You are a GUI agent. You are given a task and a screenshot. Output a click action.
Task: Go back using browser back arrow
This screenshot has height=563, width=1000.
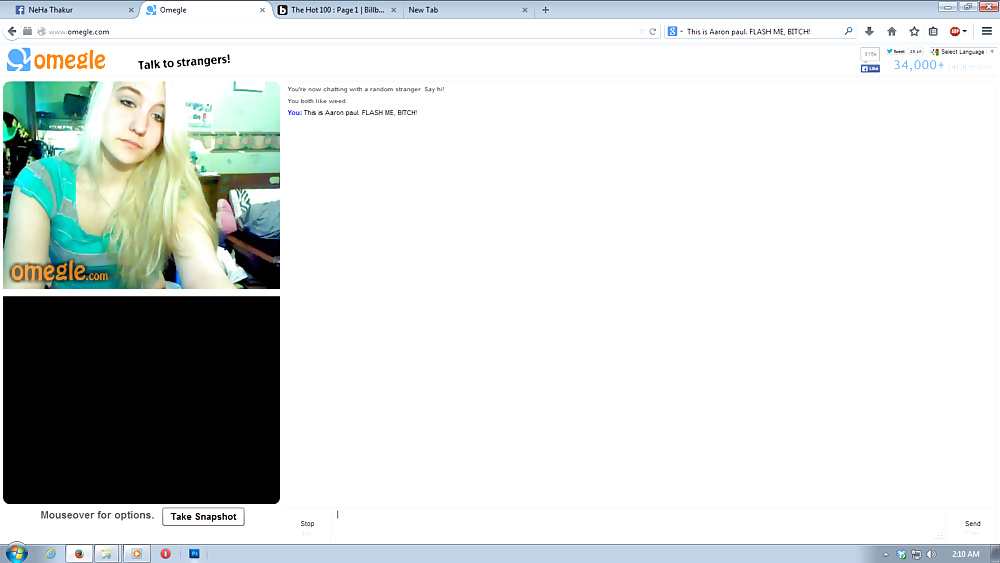11,31
